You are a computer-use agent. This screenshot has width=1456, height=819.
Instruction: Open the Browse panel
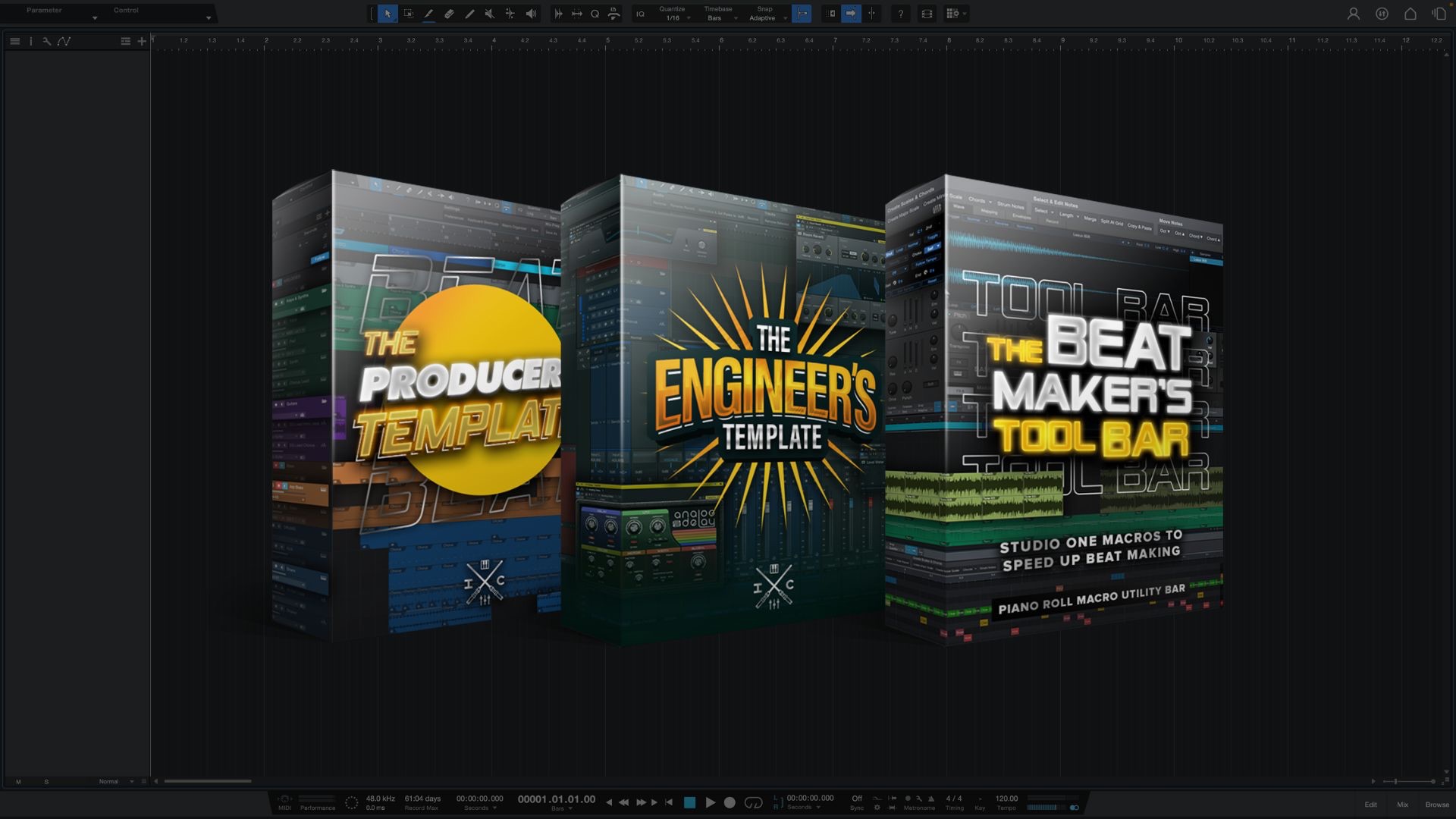click(1436, 805)
